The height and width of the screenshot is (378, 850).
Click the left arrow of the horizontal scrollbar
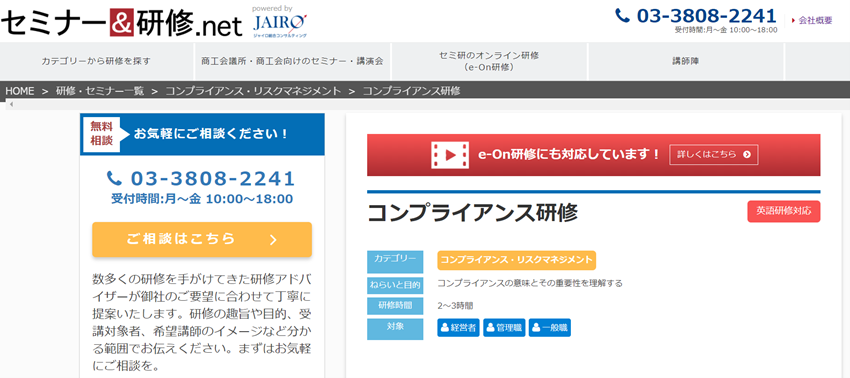11,104
